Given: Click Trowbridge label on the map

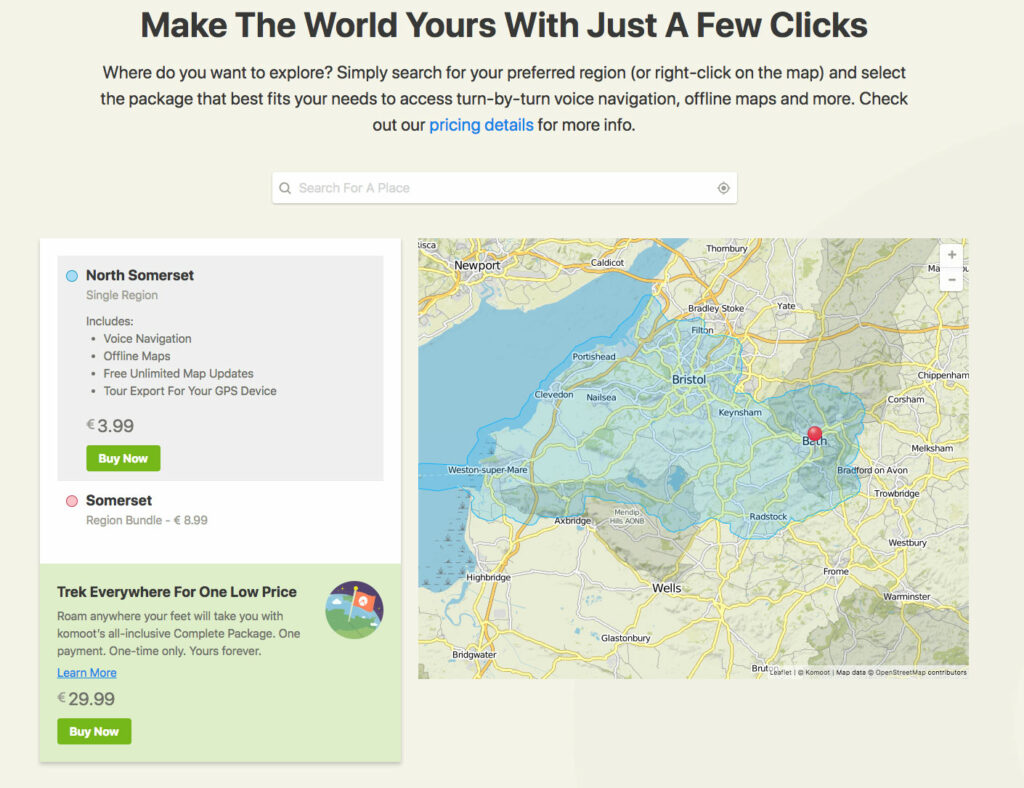Looking at the screenshot, I should 897,493.
